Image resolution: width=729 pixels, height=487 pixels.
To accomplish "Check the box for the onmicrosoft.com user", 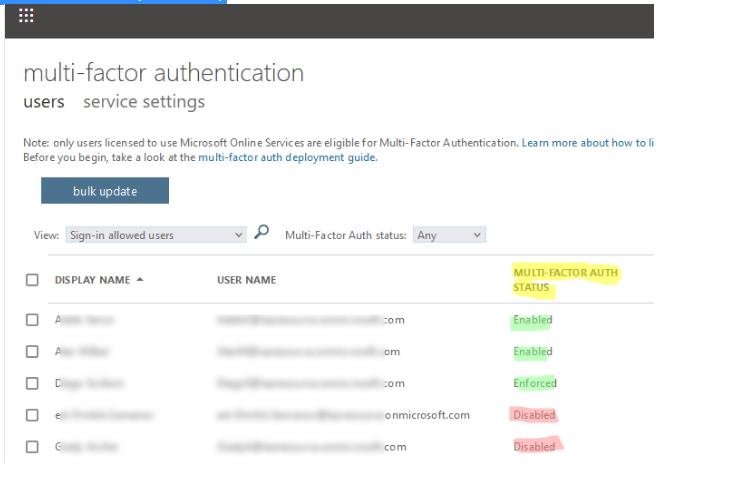I will [32, 415].
